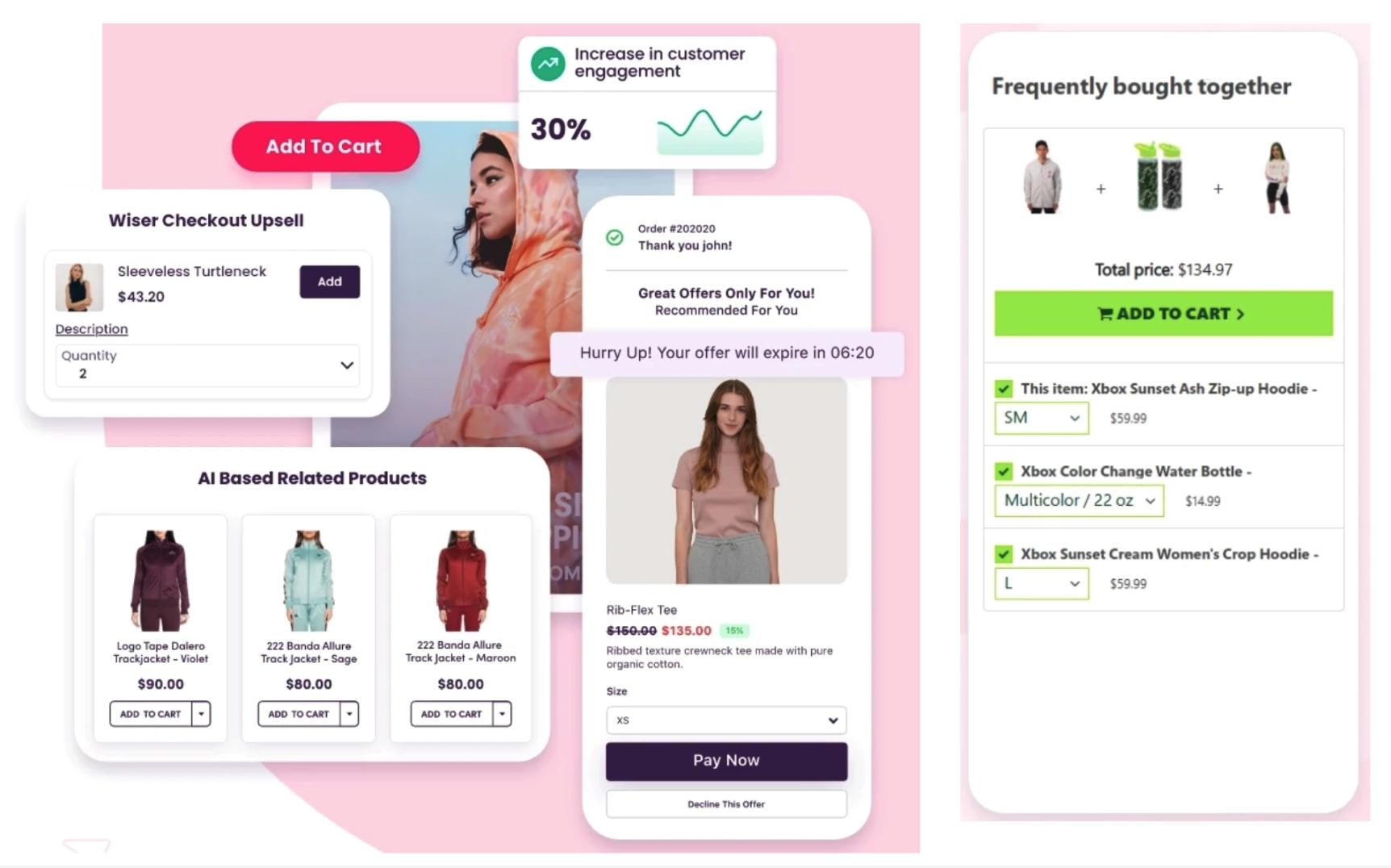Click the Pay Now button
Image resolution: width=1391 pixels, height=868 pixels.
[726, 761]
